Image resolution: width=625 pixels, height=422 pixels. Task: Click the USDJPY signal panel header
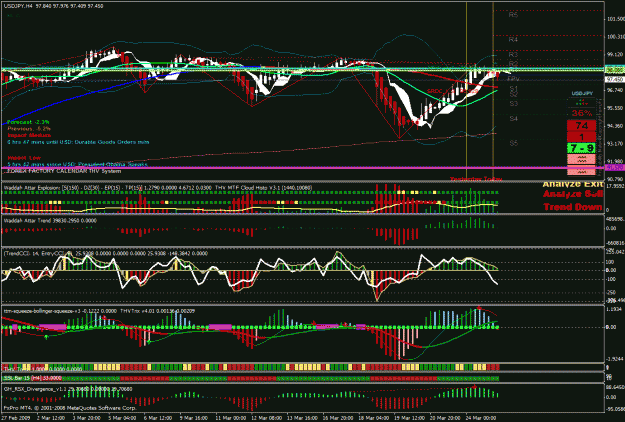pos(582,93)
